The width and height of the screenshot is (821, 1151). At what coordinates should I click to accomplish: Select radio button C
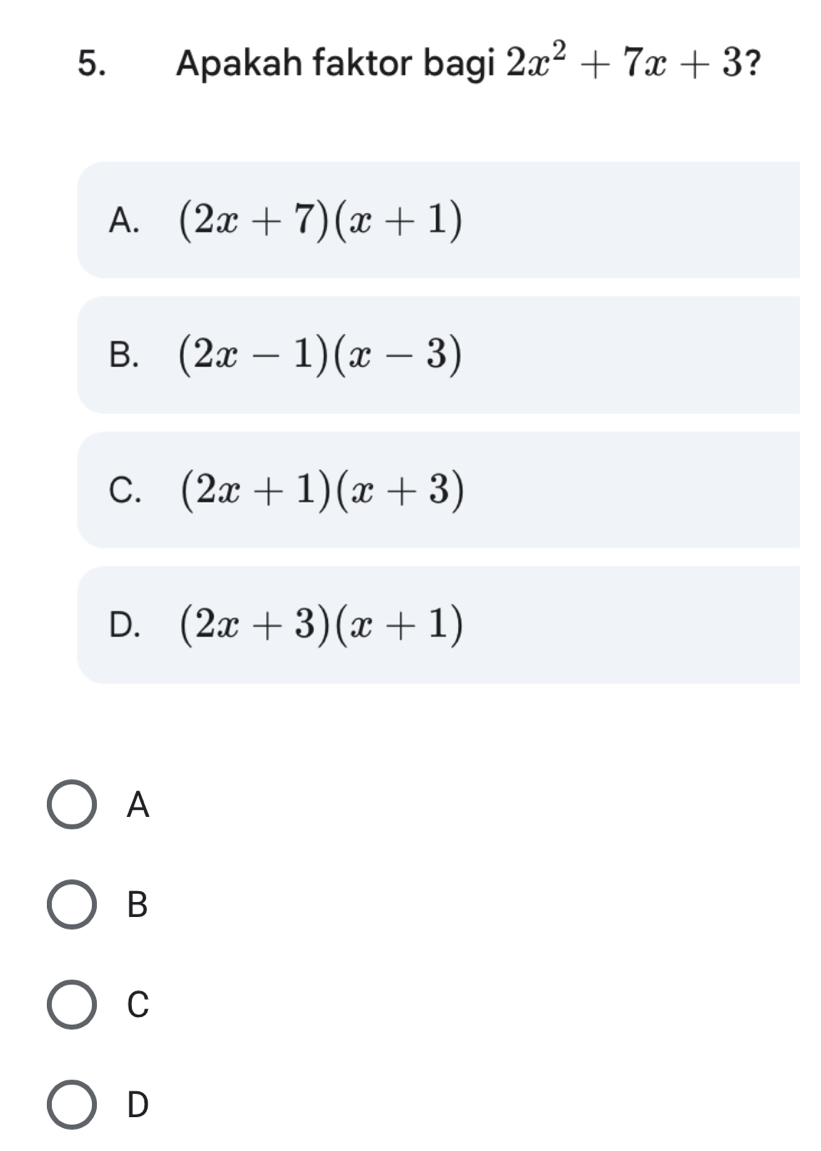tap(71, 1005)
